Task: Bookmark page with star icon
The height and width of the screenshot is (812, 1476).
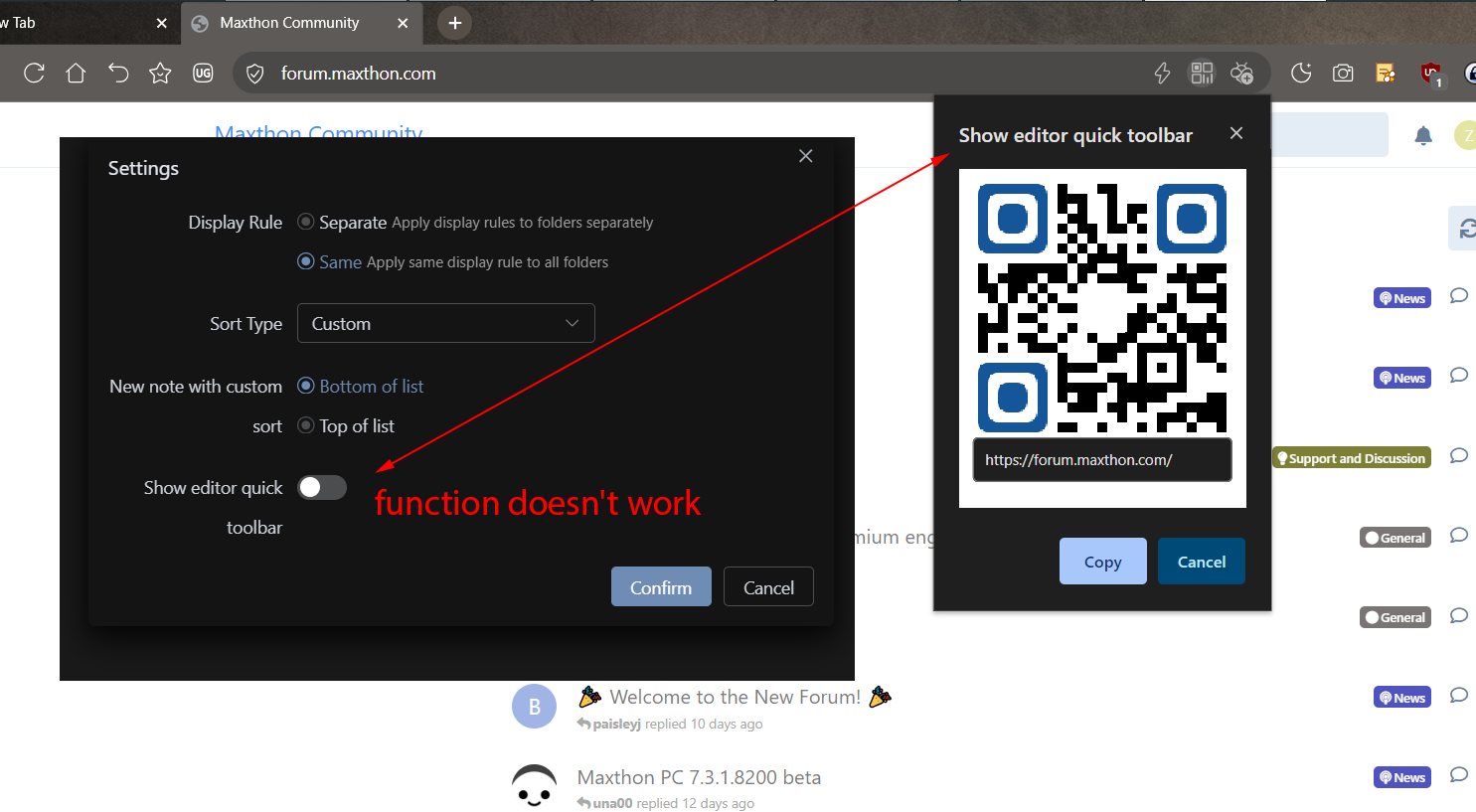Action: coord(160,73)
